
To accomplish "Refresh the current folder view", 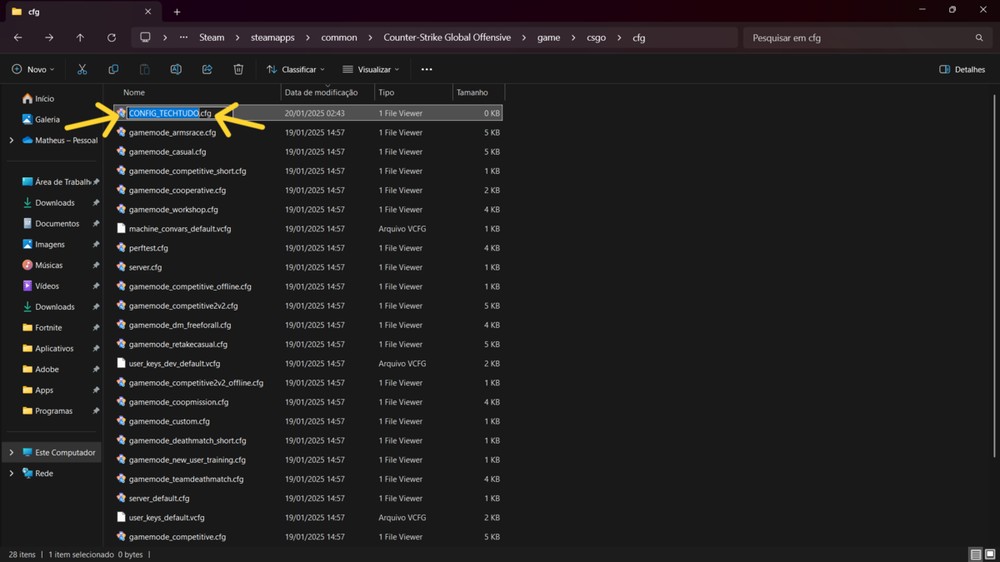I will pyautogui.click(x=111, y=38).
